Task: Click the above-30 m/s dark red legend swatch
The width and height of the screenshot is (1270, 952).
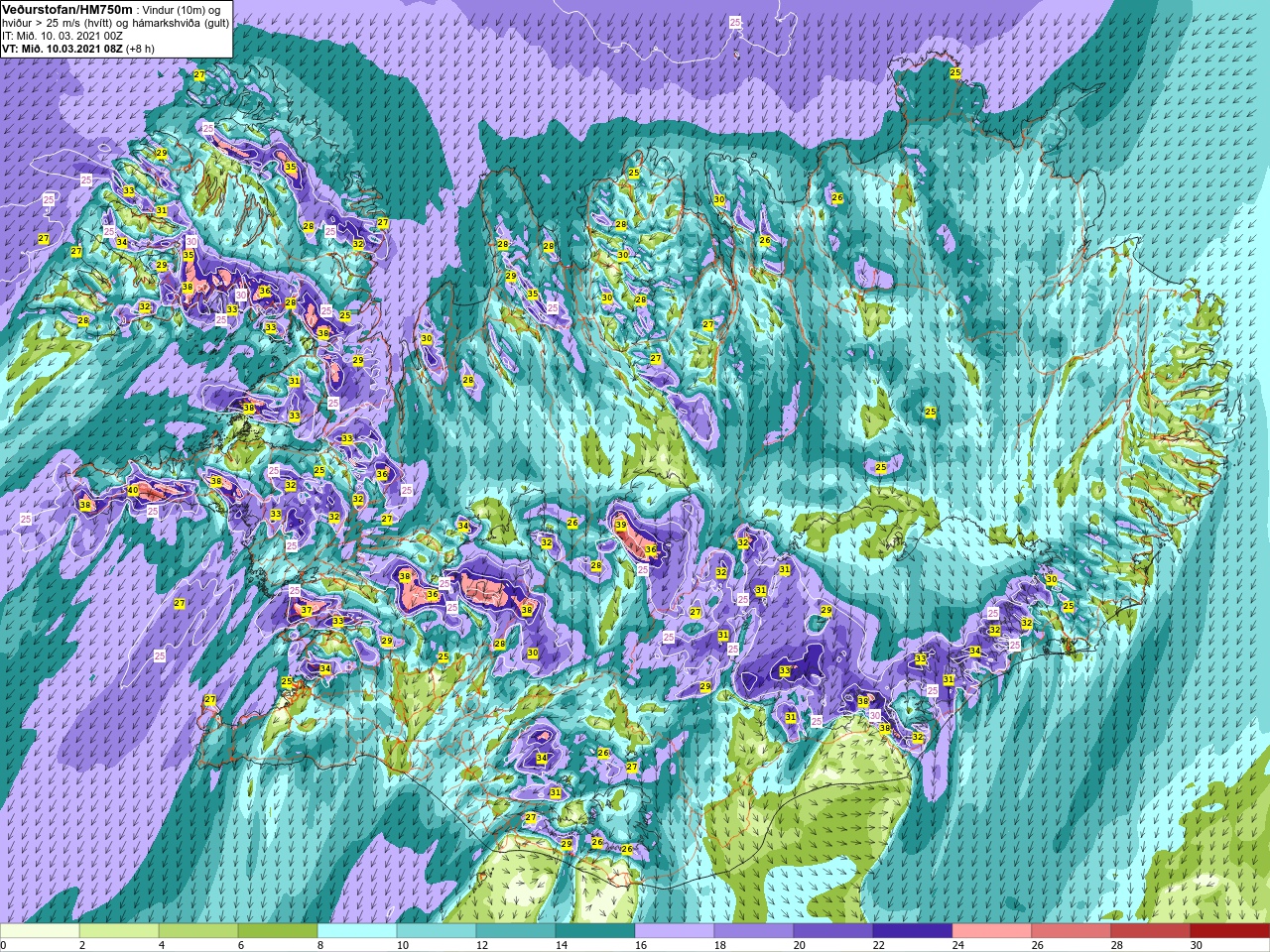Action: (1230, 931)
